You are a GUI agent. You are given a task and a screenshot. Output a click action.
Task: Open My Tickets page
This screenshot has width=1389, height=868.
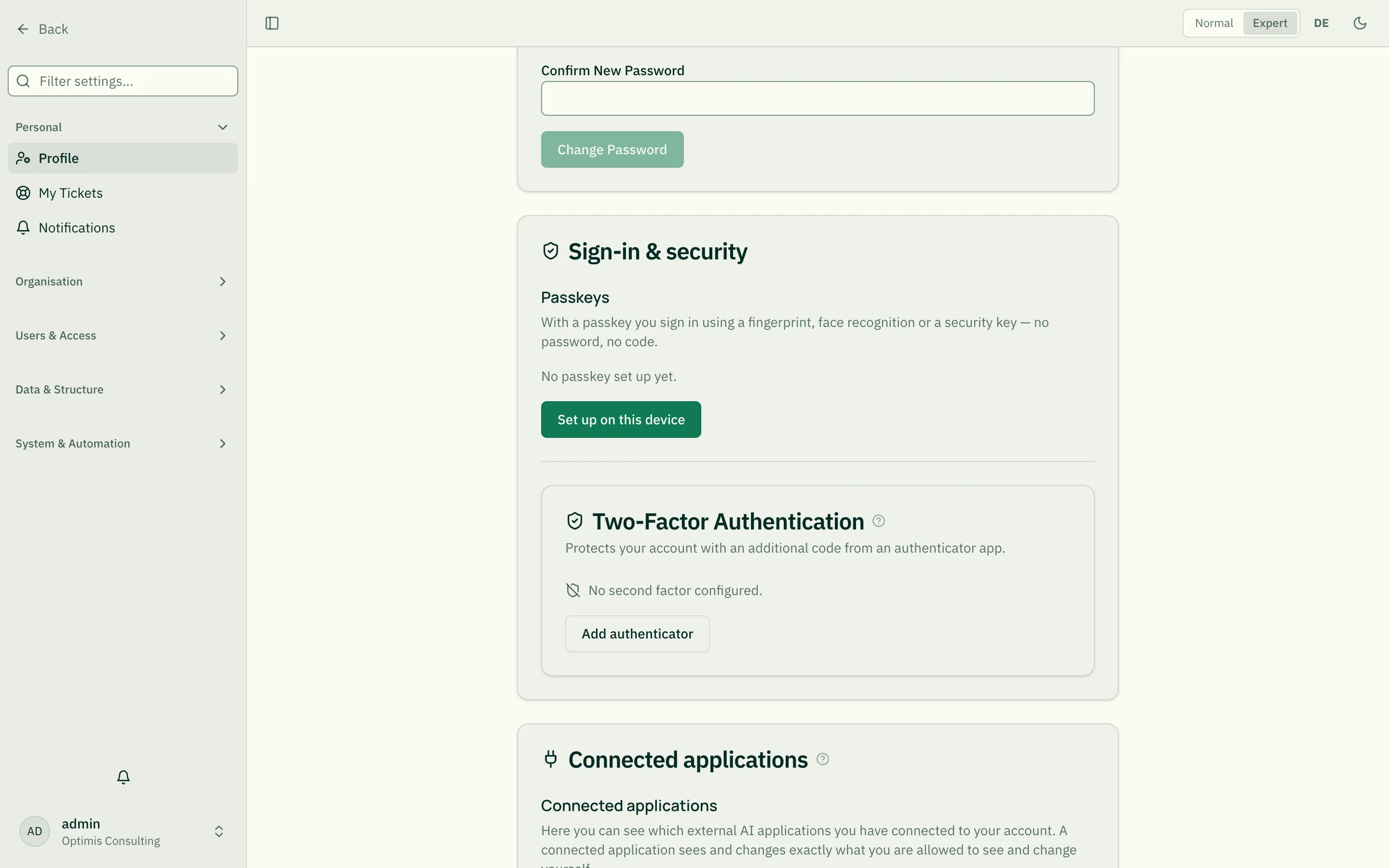(123, 193)
